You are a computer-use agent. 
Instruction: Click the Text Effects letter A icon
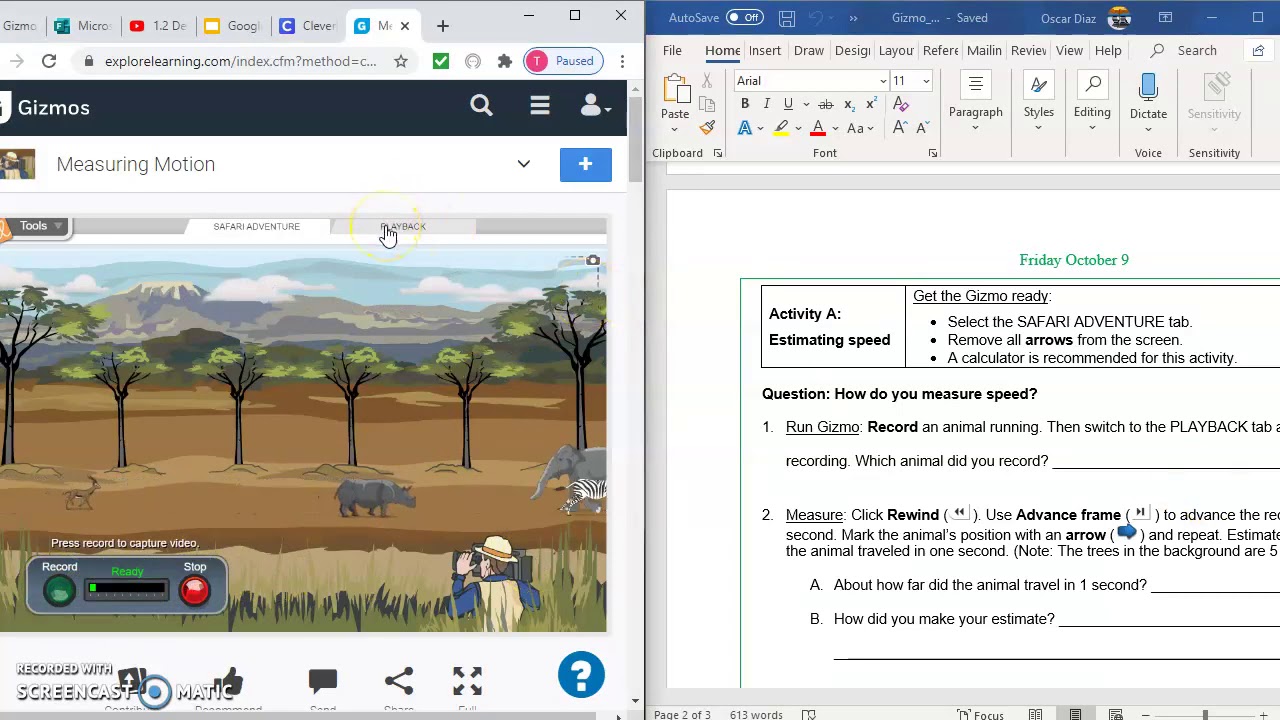(x=745, y=128)
